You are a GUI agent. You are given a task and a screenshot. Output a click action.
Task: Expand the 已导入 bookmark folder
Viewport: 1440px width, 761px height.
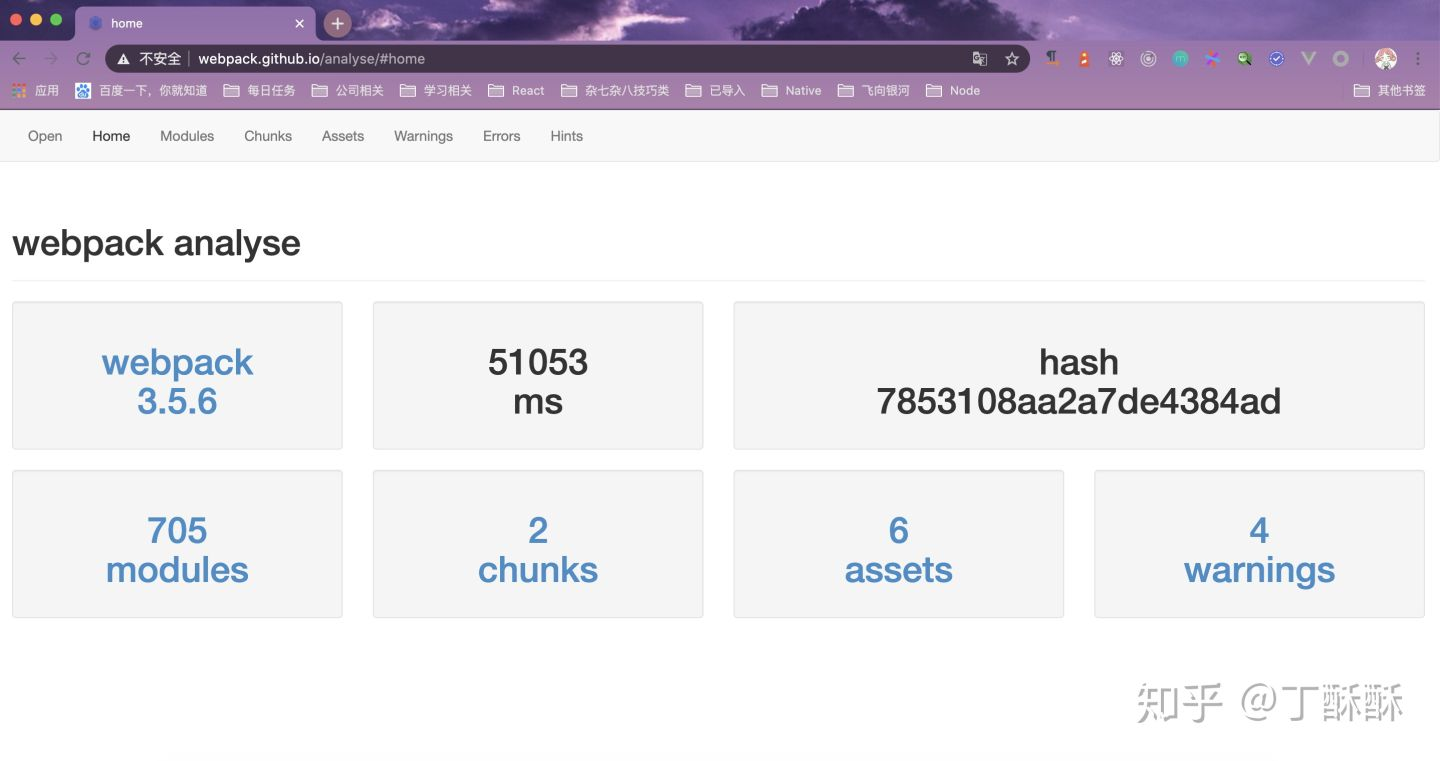[715, 90]
